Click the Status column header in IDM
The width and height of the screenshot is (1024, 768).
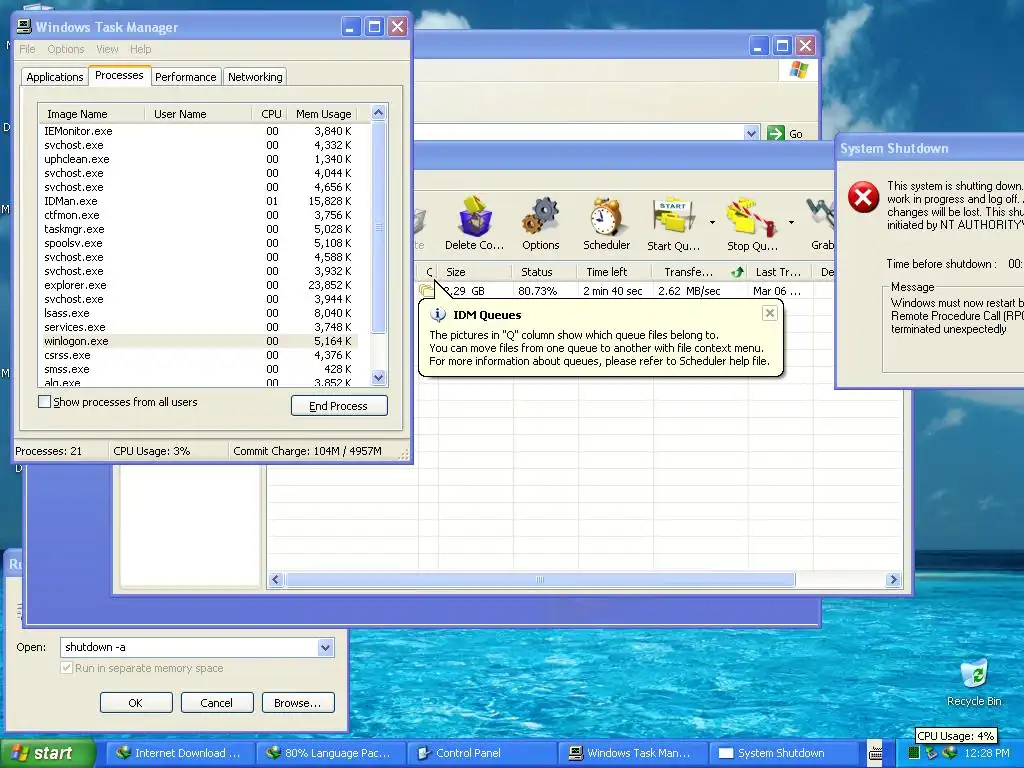pos(545,272)
